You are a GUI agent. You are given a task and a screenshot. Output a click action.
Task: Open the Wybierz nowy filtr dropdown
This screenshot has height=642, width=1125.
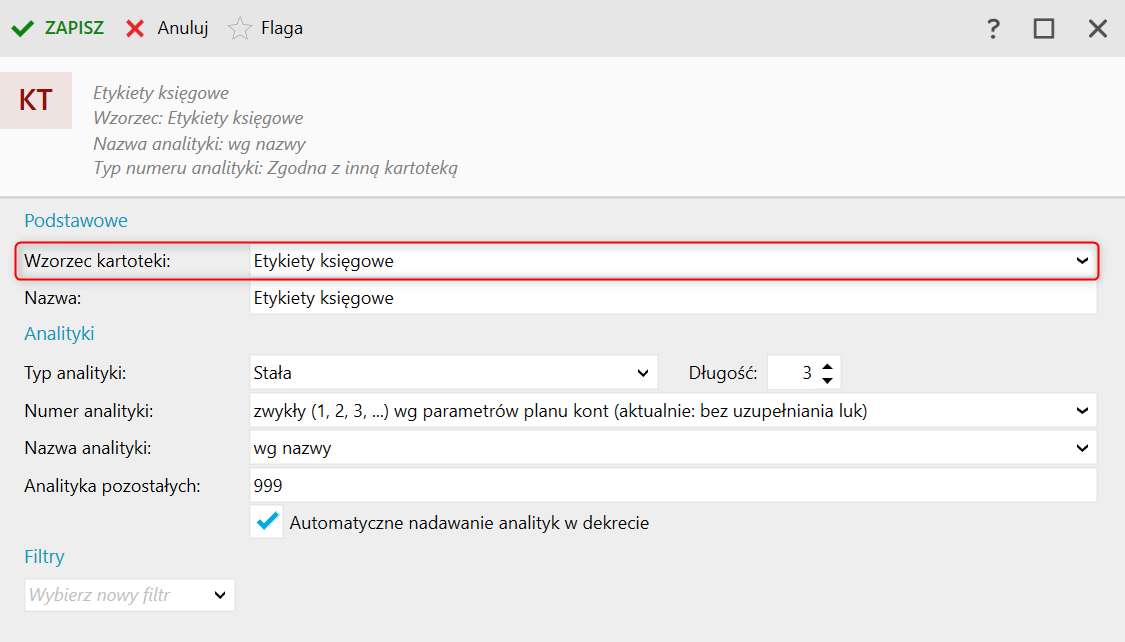pyautogui.click(x=220, y=596)
